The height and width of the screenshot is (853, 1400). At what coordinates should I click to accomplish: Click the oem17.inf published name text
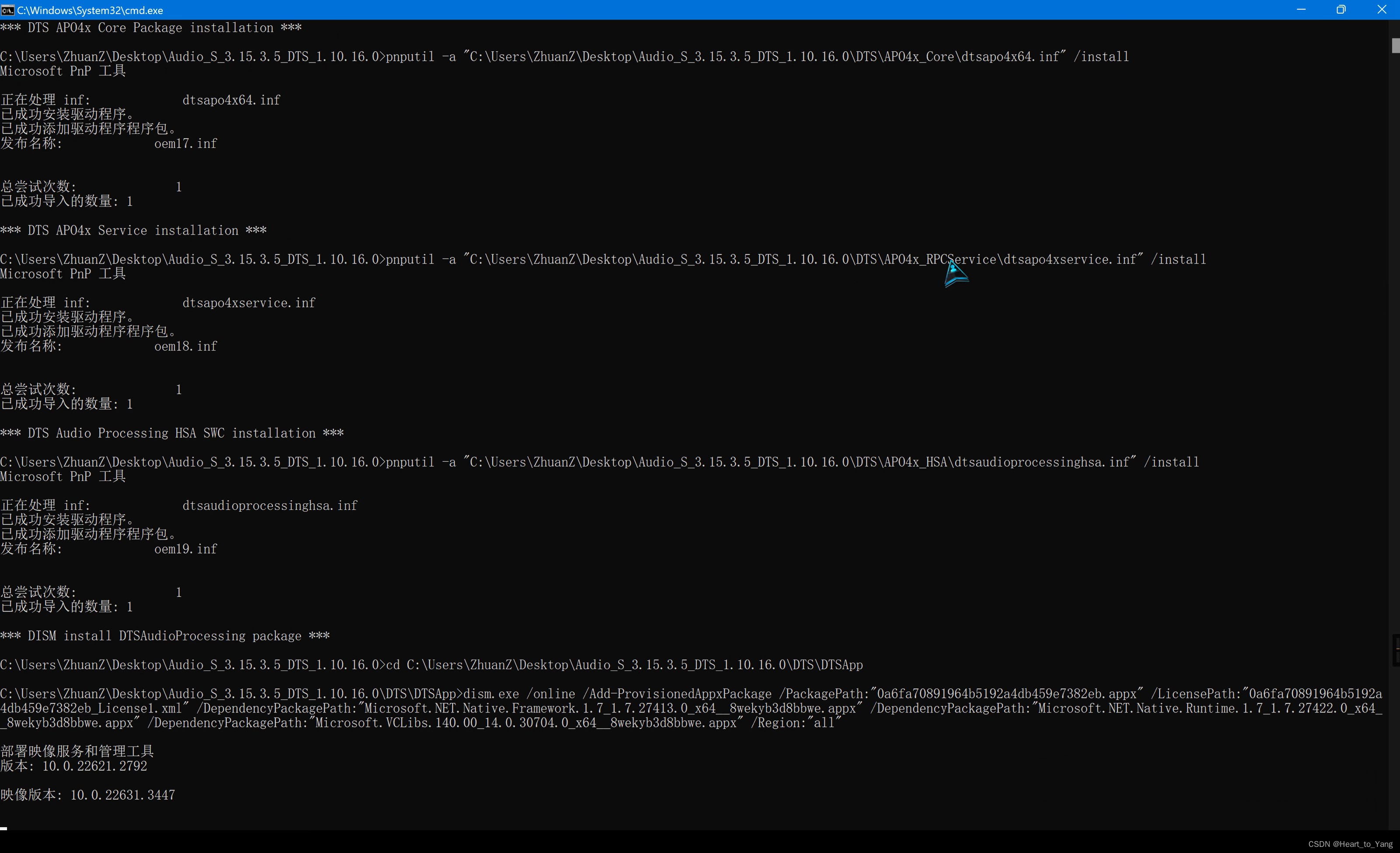tap(185, 144)
